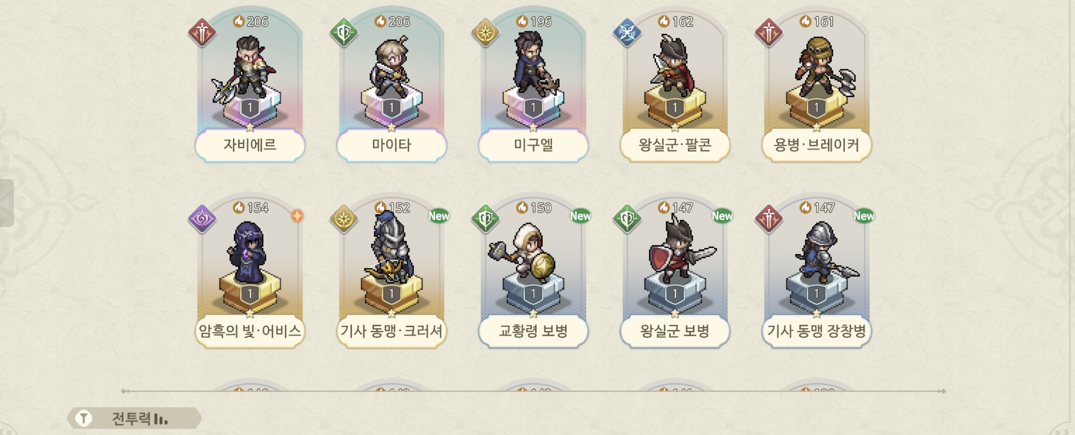Select the 자비에르 name label
Image resolution: width=1075 pixels, height=435 pixels.
point(250,145)
